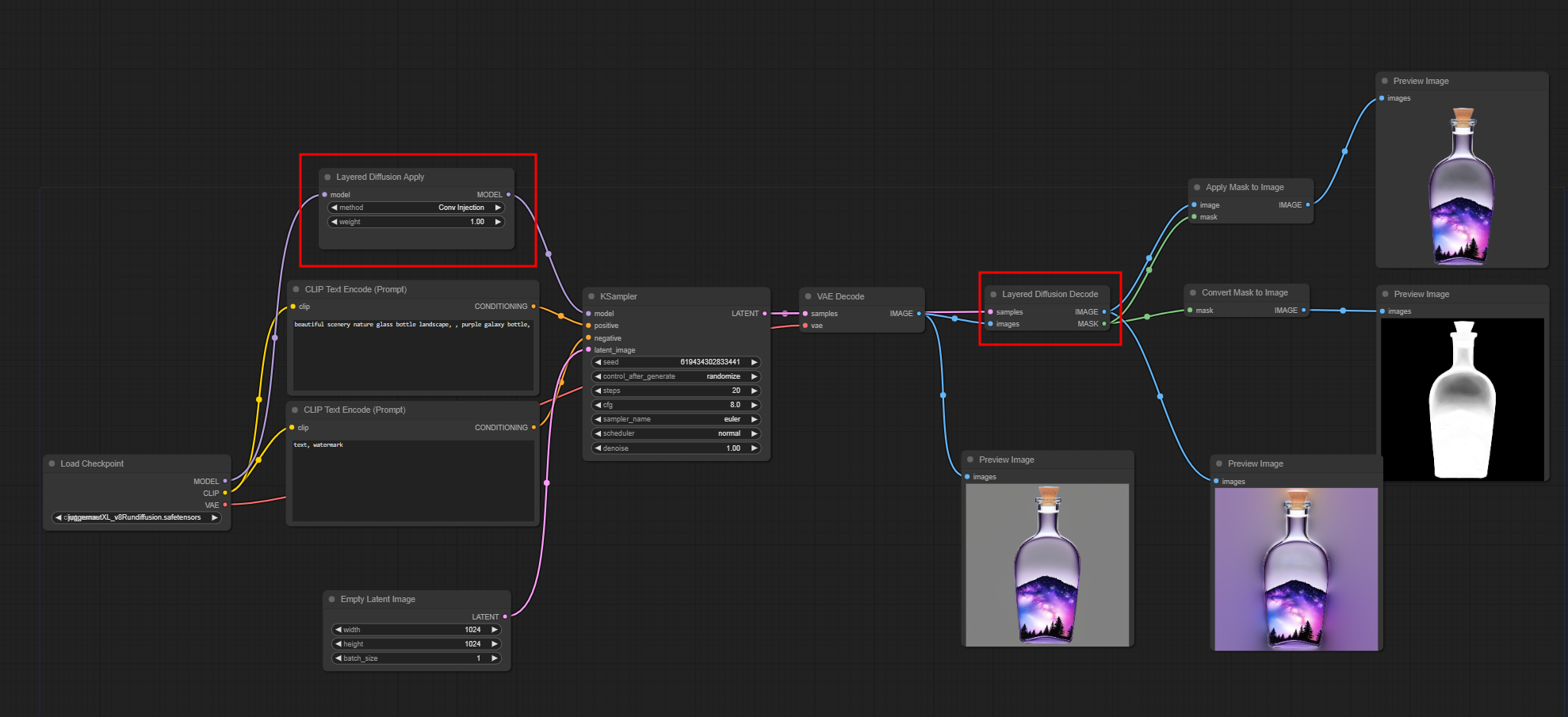Click the black and white mask preview image
Viewport: 1568px width, 717px height.
coord(1463,399)
